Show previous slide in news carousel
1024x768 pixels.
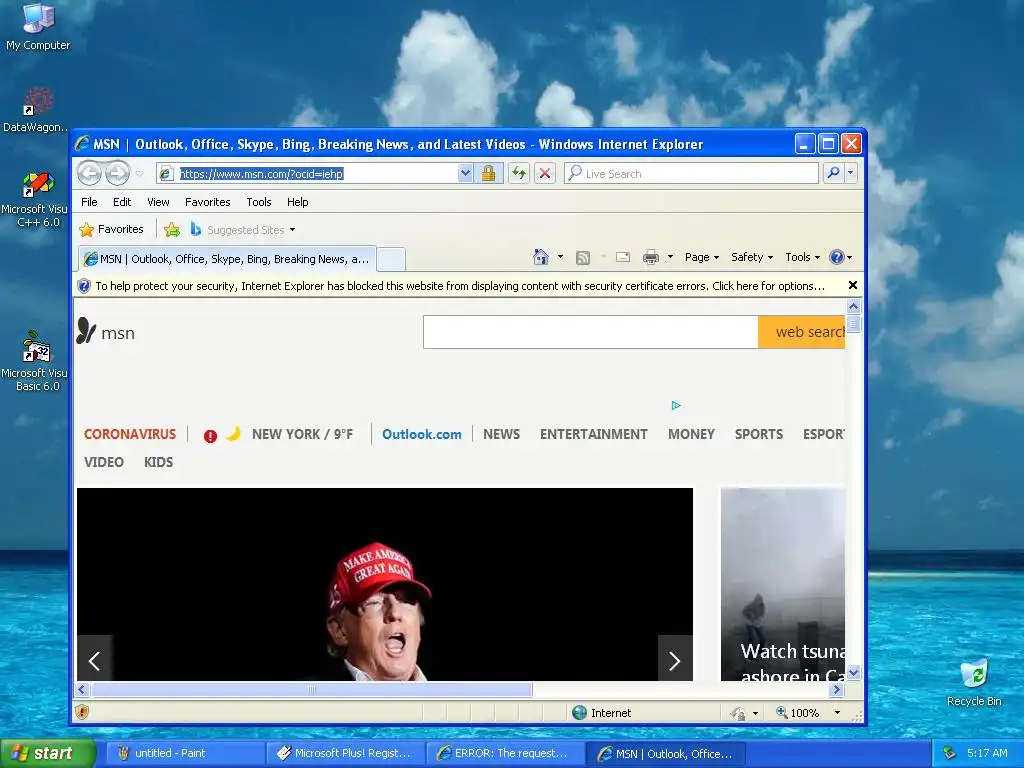coord(95,660)
